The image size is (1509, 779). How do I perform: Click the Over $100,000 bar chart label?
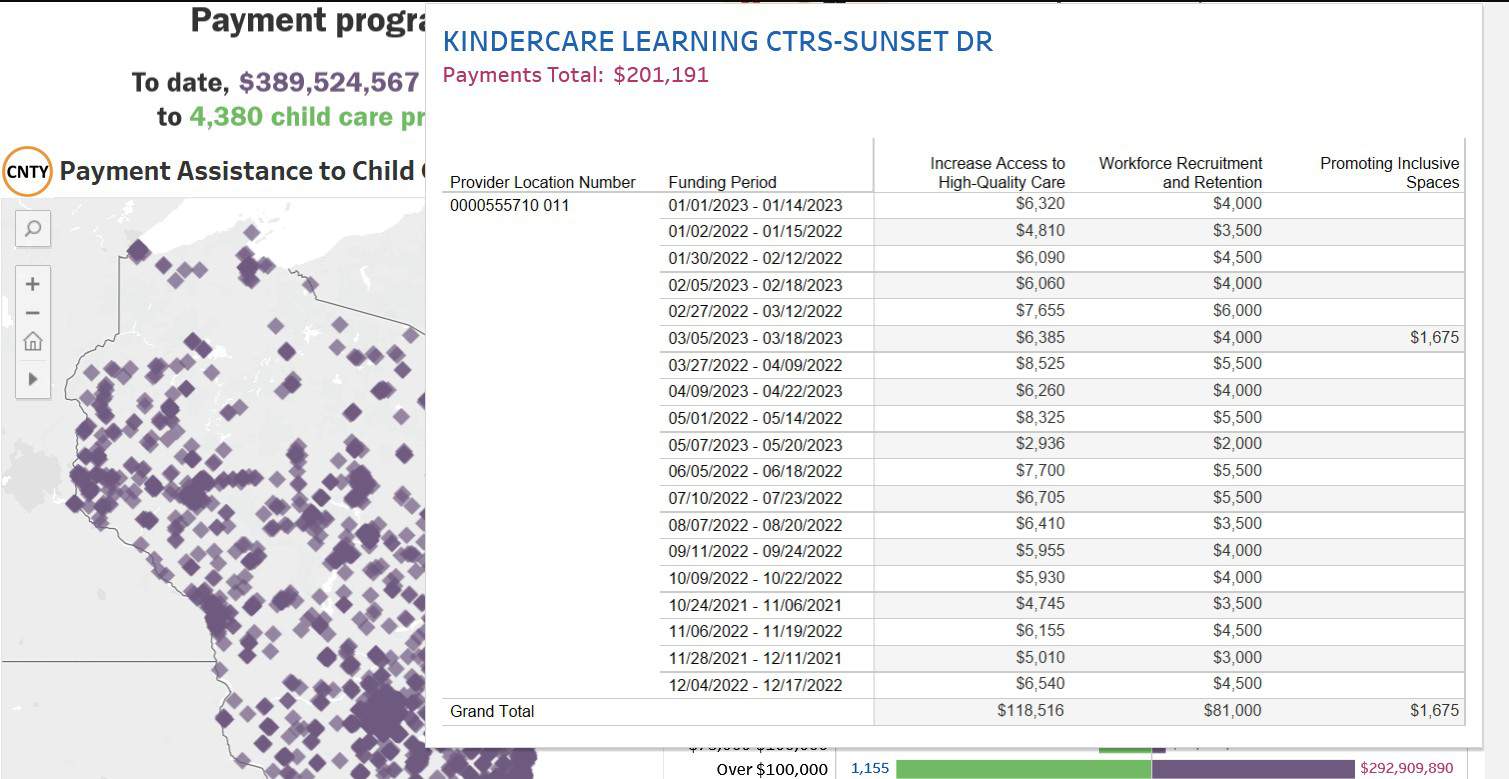click(x=772, y=769)
